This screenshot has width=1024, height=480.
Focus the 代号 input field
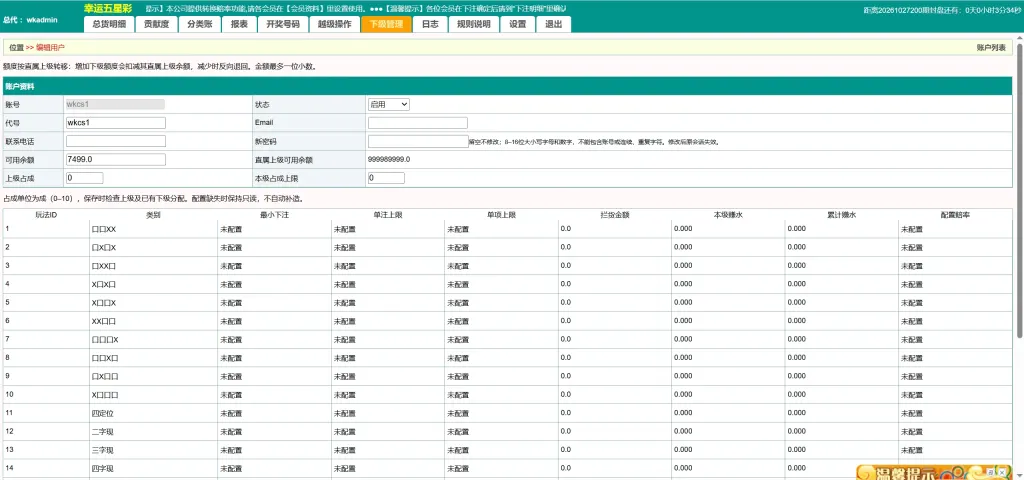[x=116, y=123]
